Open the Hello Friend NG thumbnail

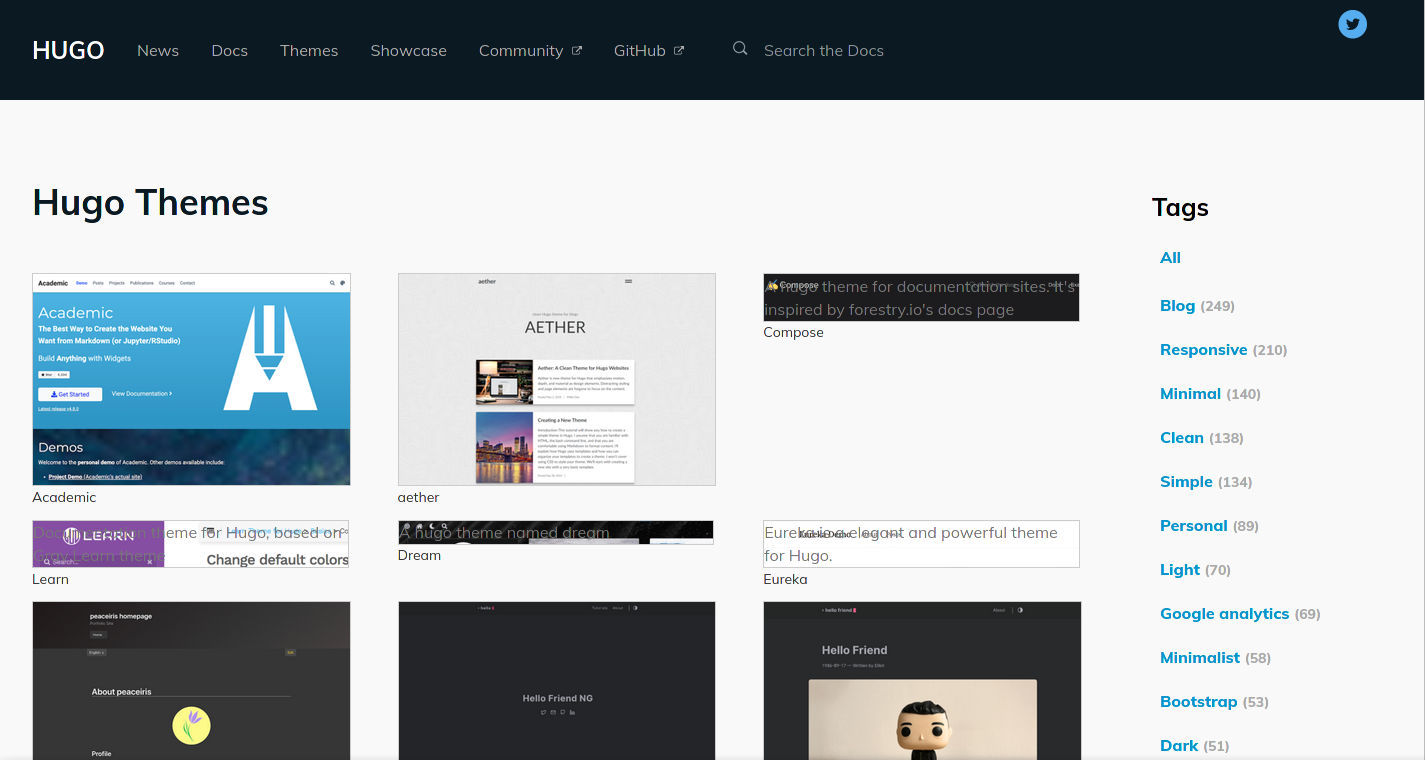point(556,680)
